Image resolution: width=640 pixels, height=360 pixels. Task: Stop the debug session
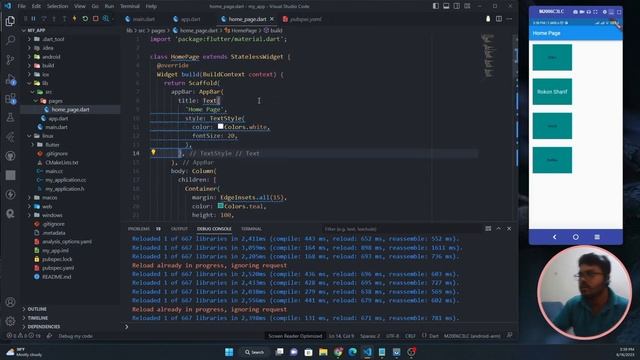click(x=96, y=19)
